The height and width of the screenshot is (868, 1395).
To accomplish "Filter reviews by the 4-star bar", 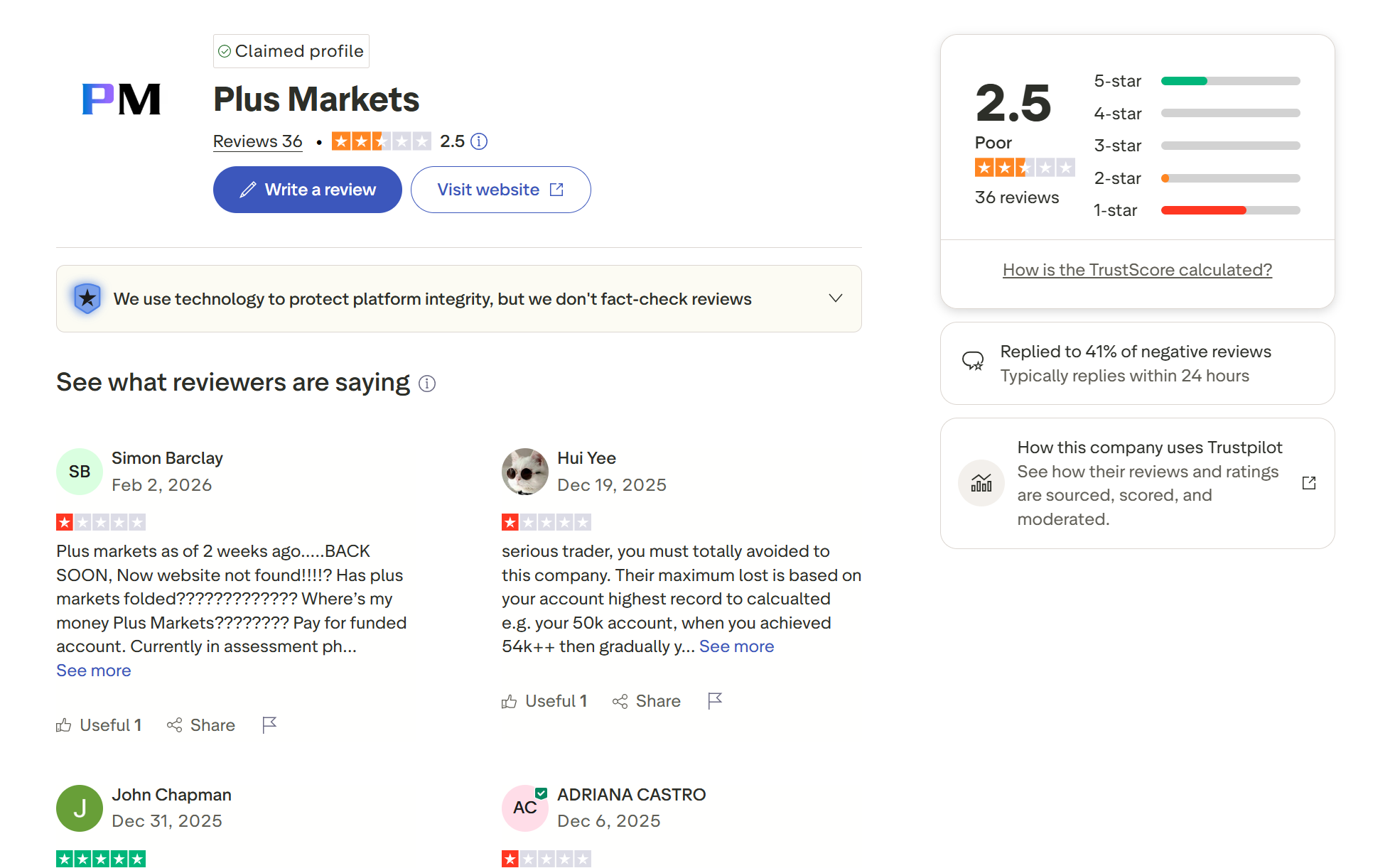I will pyautogui.click(x=1197, y=114).
